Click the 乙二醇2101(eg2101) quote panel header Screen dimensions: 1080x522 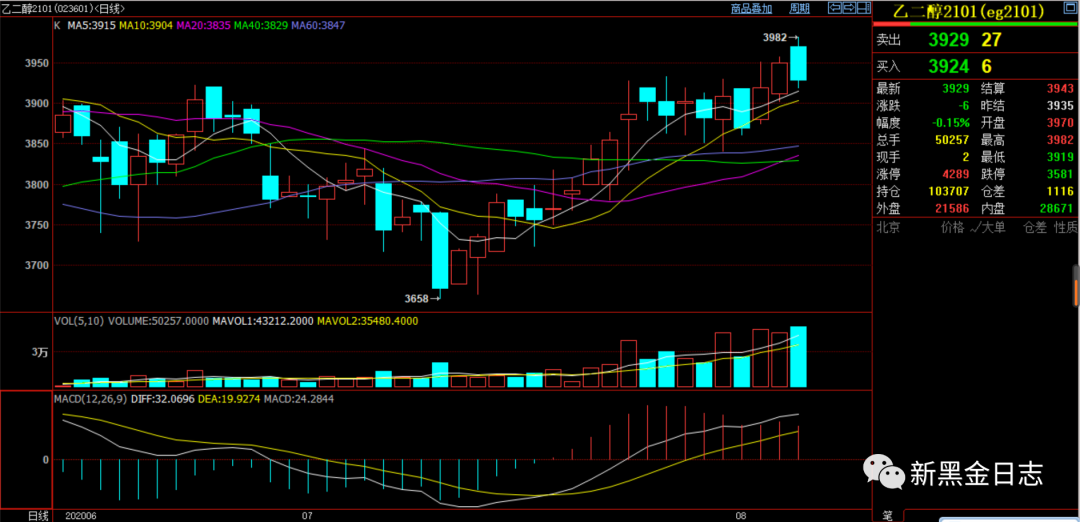tap(970, 11)
